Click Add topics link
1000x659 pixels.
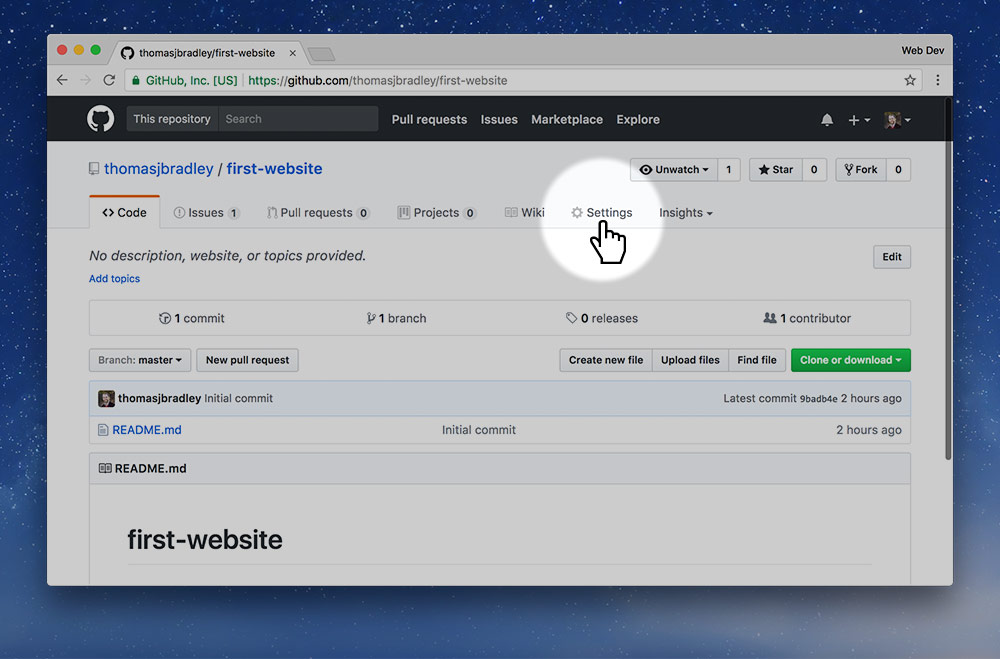[114, 279]
